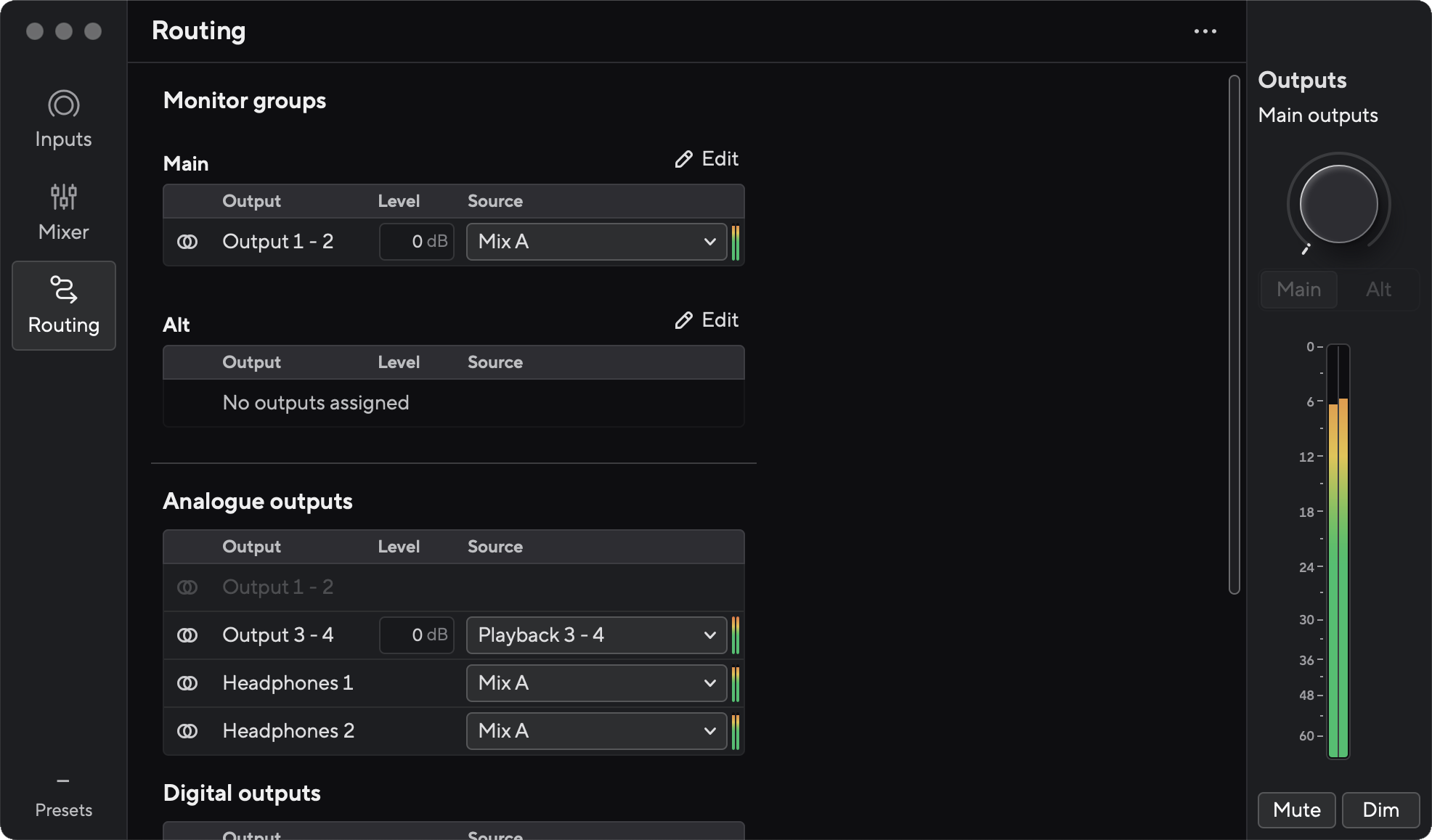Open the Inputs page icon
1432x840 pixels.
click(63, 105)
